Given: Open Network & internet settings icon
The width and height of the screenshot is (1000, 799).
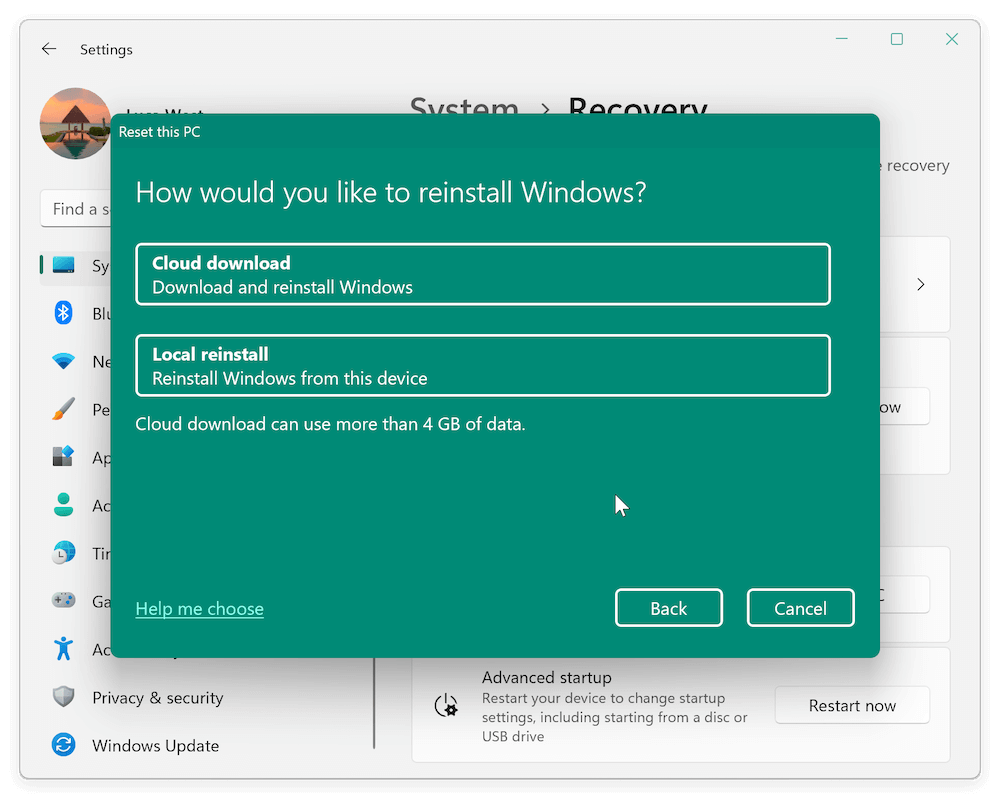Looking at the screenshot, I should 63,361.
